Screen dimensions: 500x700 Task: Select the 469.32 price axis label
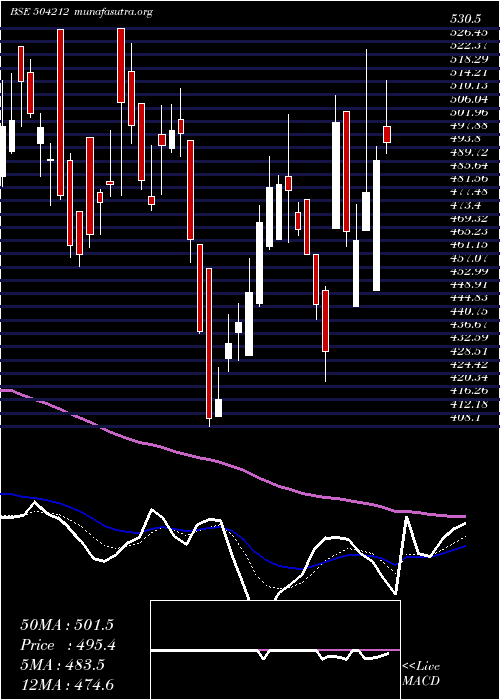(468, 218)
